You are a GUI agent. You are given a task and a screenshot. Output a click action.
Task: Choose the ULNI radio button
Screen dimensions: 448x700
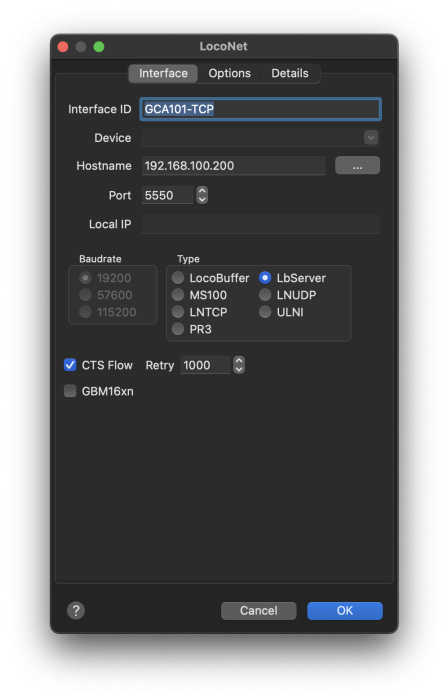265,312
